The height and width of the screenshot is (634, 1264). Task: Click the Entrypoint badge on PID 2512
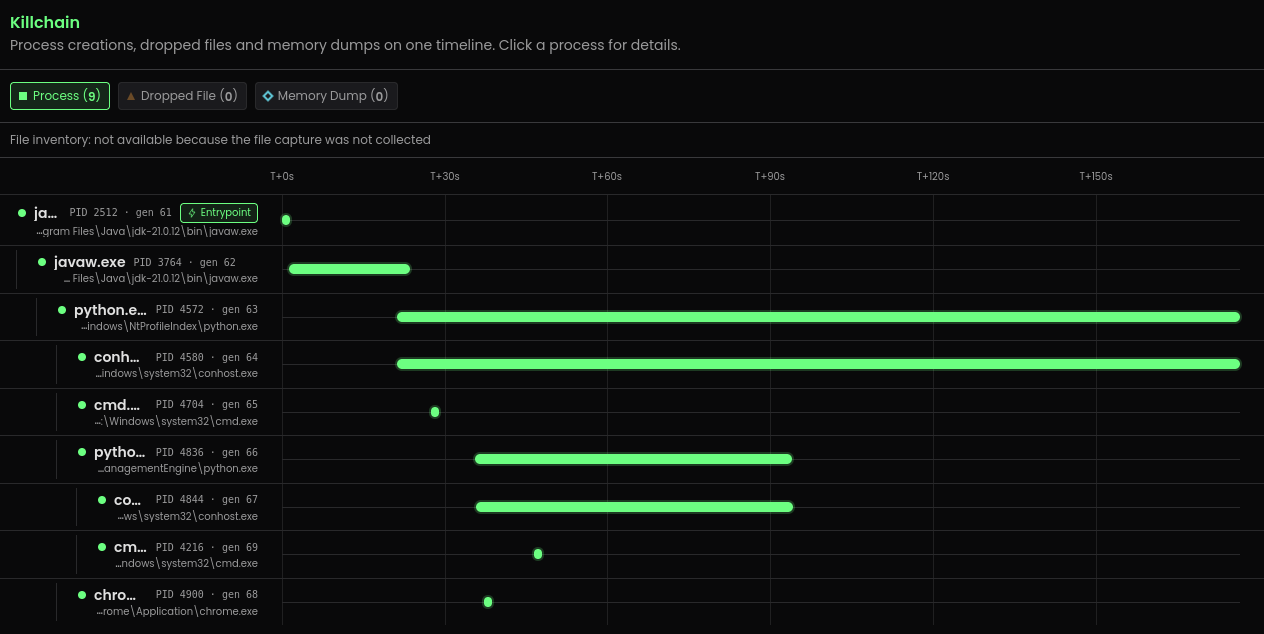[x=219, y=213]
